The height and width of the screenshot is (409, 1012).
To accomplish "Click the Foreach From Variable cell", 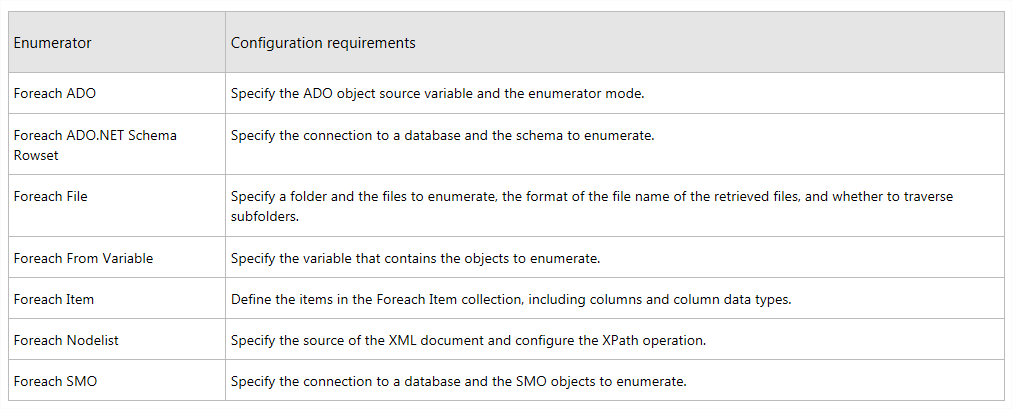I will [x=83, y=258].
